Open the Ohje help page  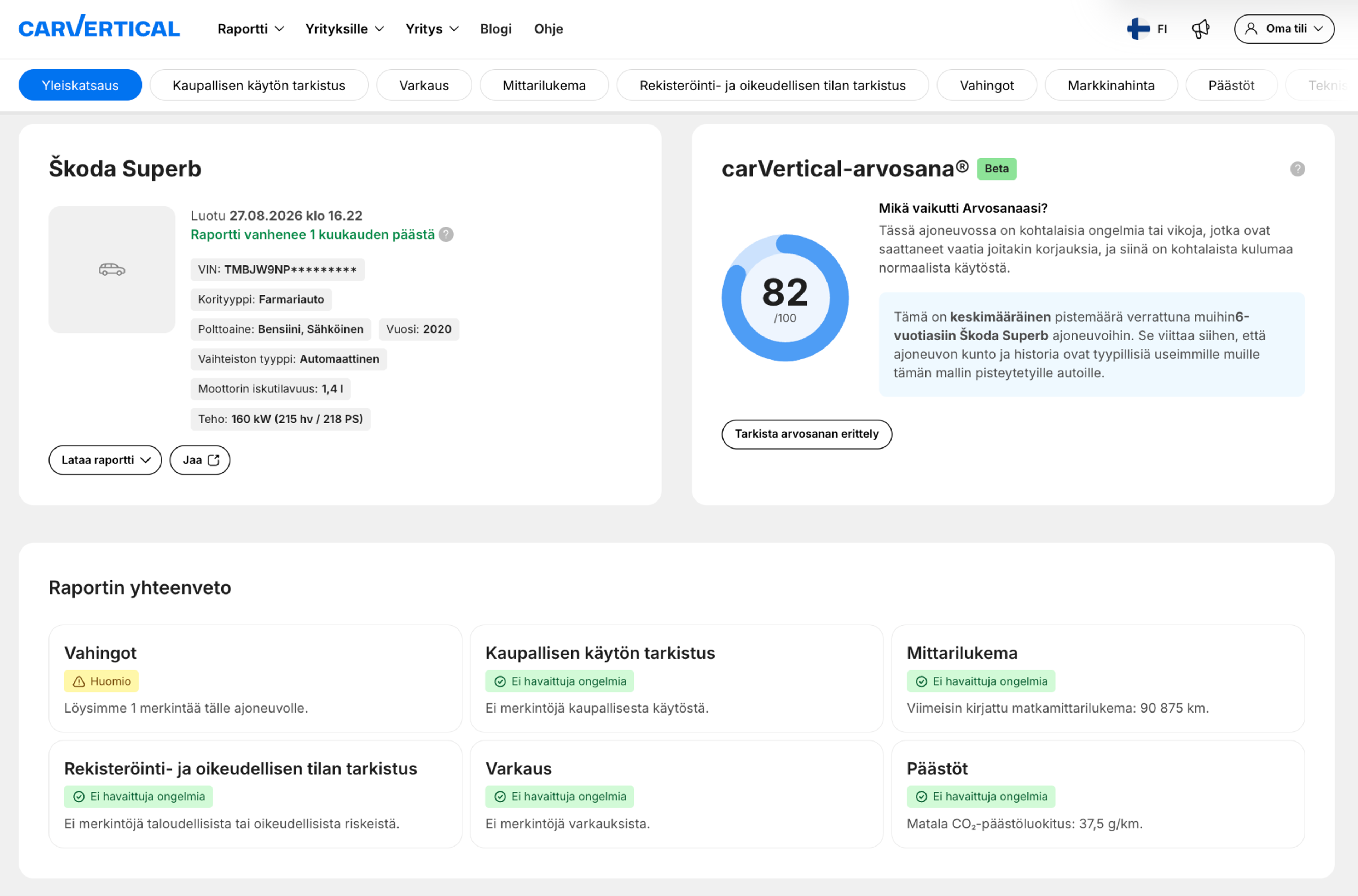click(x=549, y=29)
